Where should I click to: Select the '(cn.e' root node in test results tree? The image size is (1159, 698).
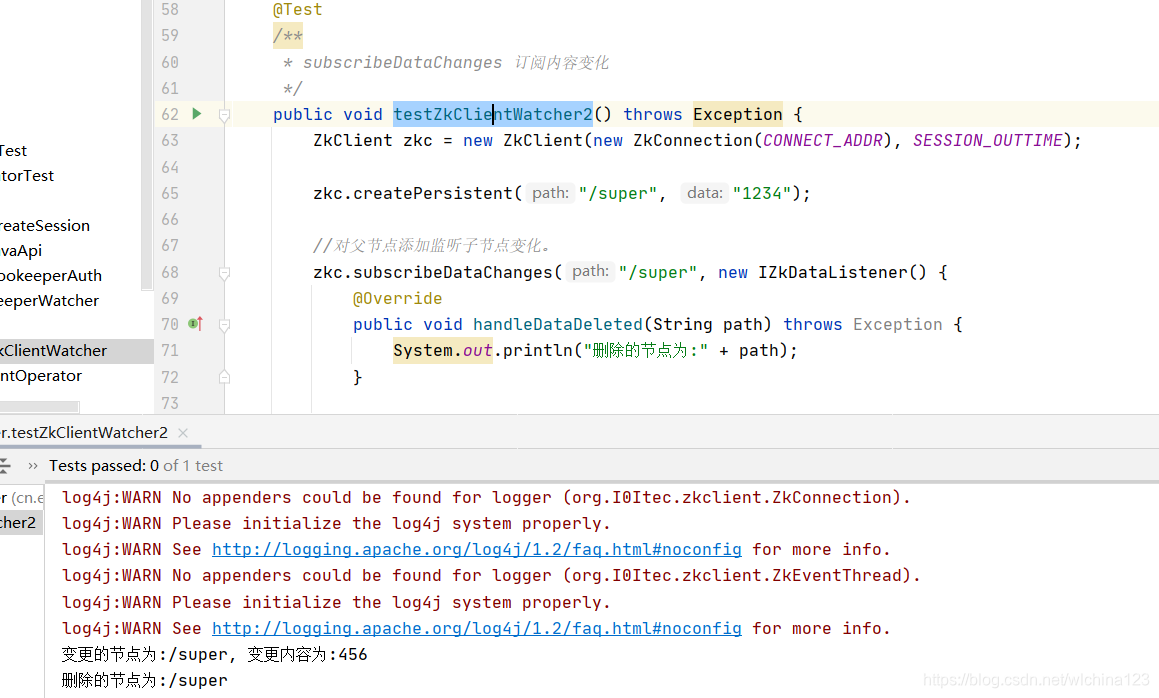[x=22, y=498]
